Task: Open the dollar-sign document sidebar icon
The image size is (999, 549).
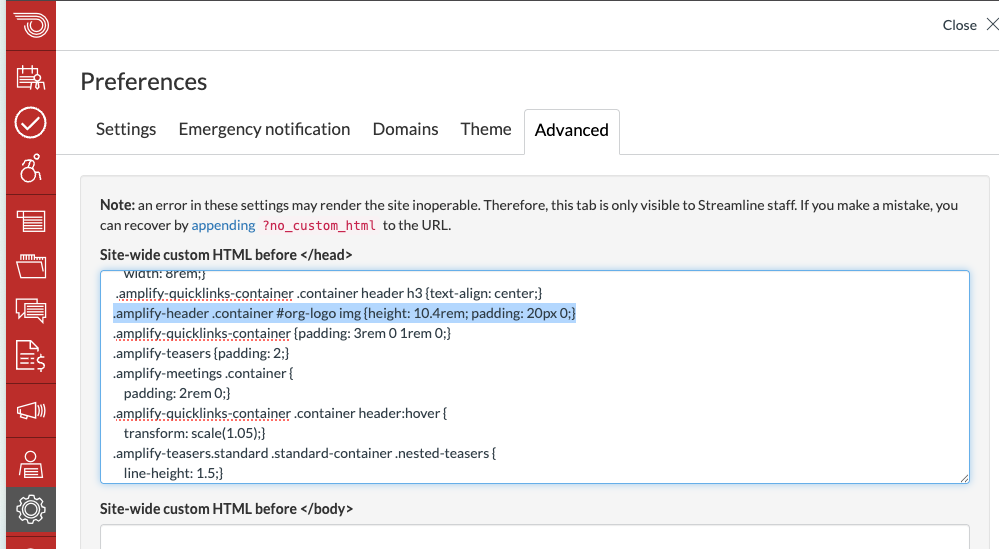Action: (30, 357)
